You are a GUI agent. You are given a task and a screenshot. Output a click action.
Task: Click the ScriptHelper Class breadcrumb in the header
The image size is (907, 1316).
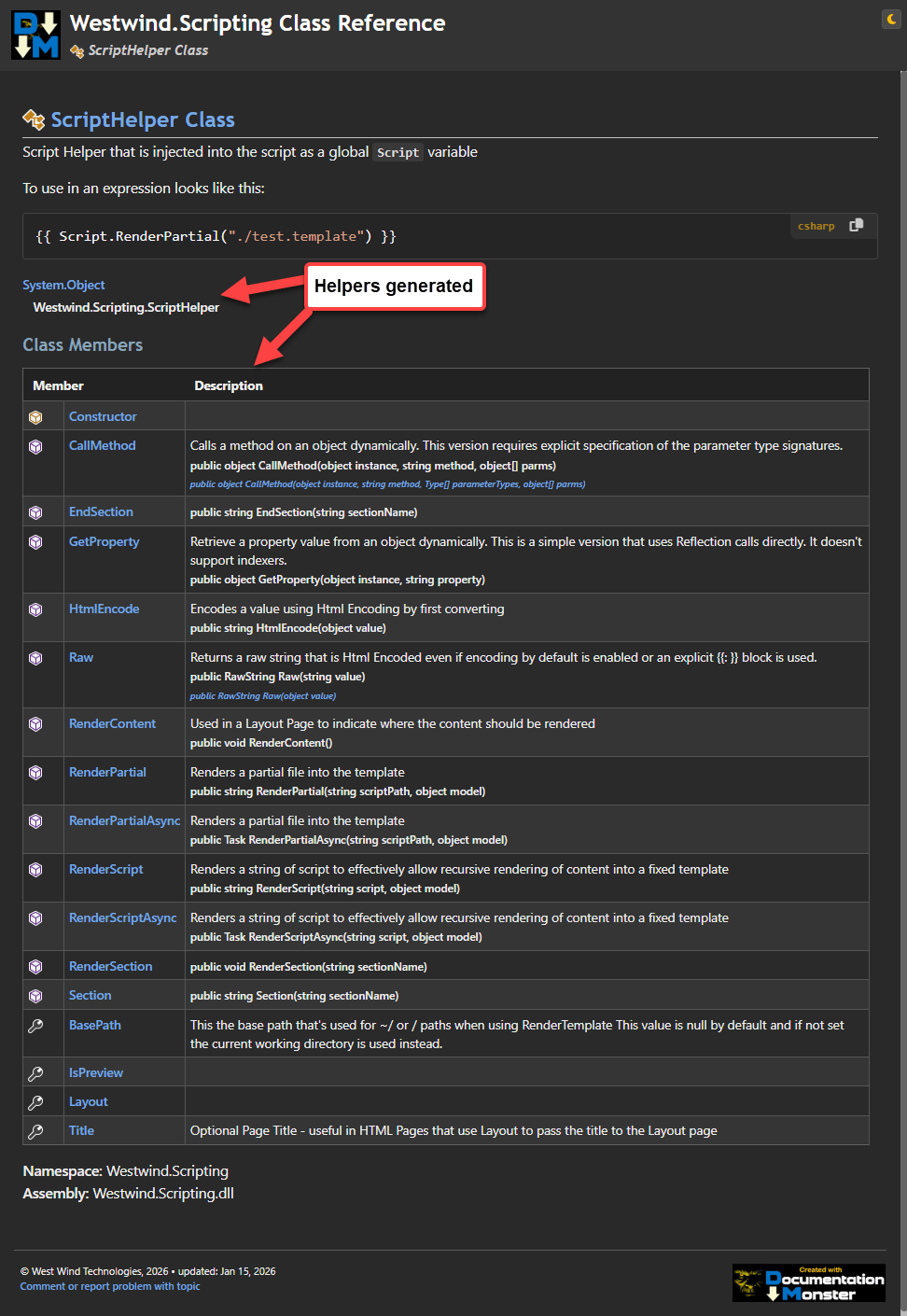tap(147, 50)
